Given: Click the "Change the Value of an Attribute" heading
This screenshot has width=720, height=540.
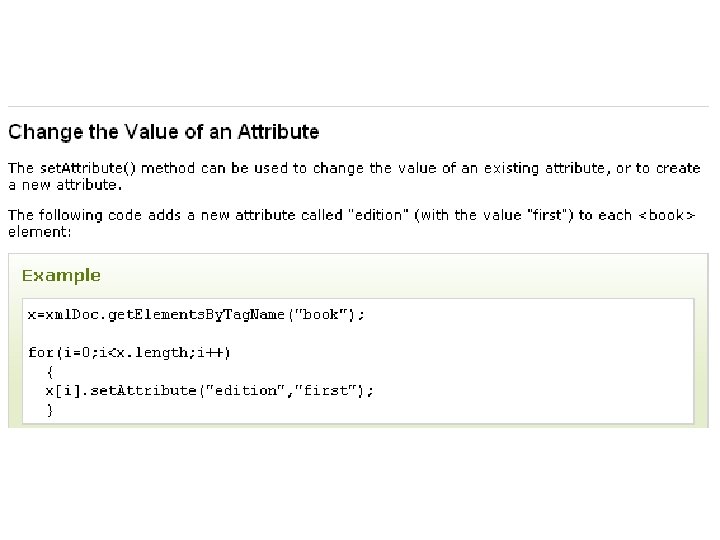Looking at the screenshot, I should 164,132.
